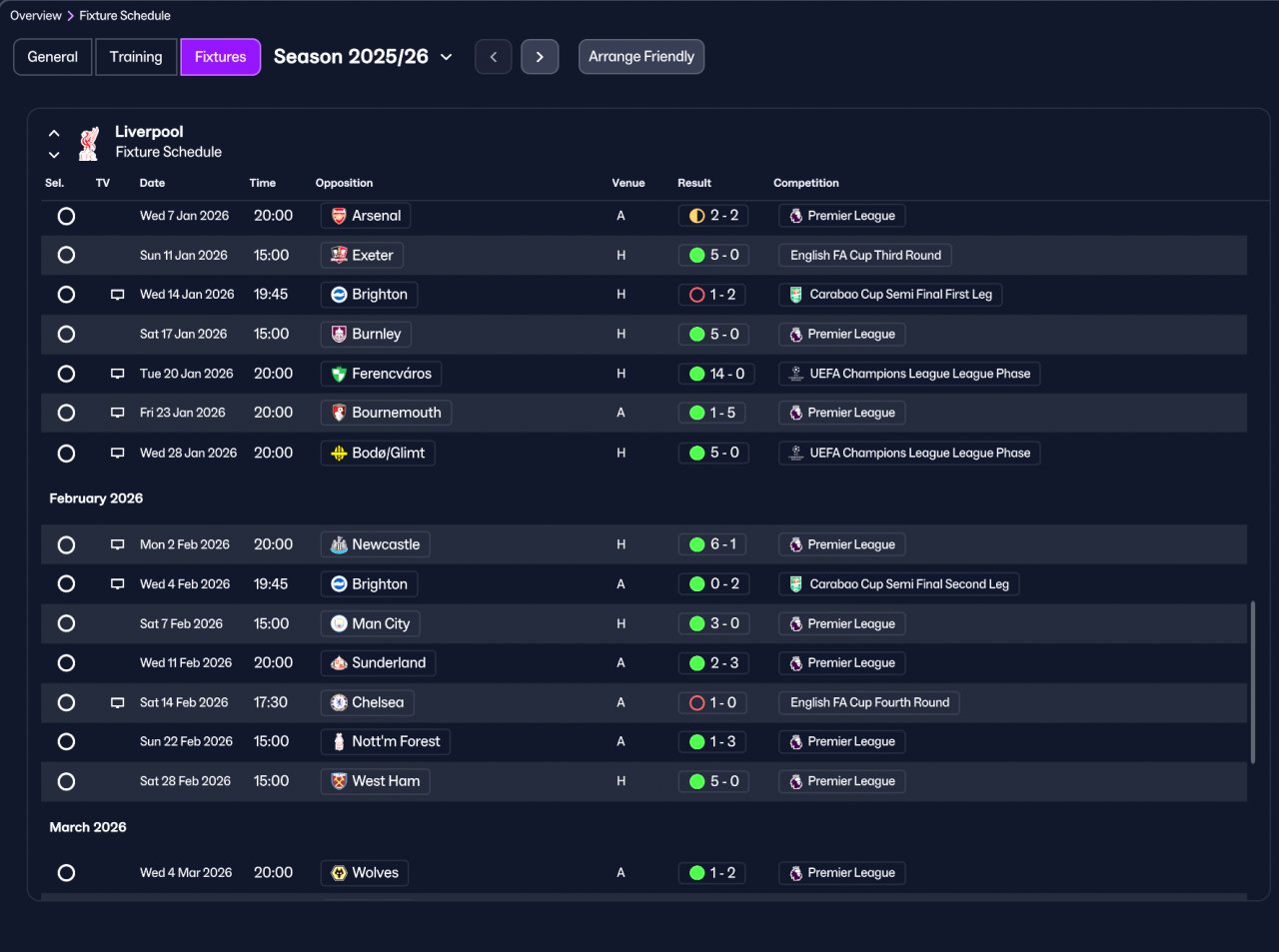Switch to the Training tab
Viewport: 1279px width, 952px height.
[136, 57]
